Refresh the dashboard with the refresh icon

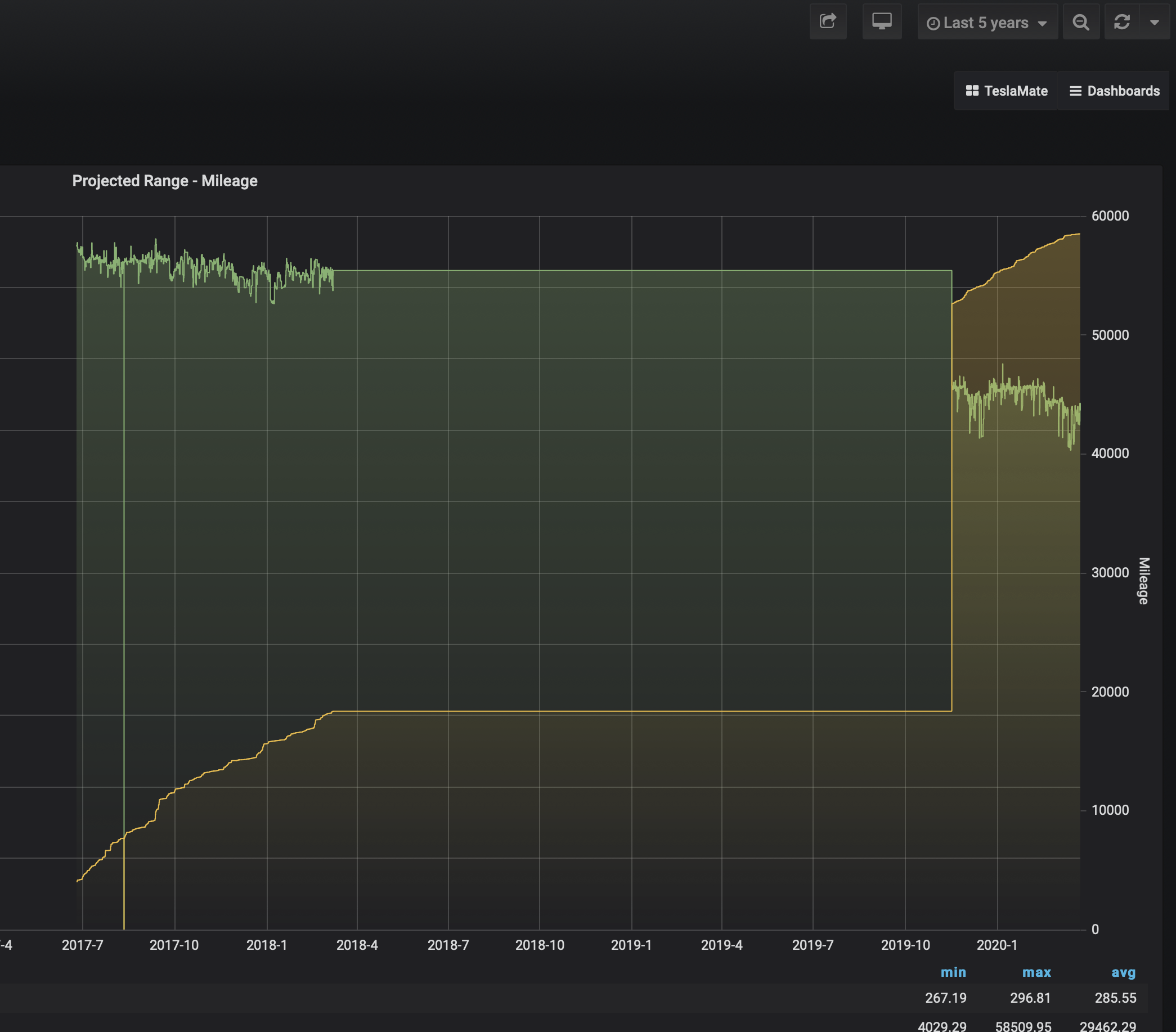click(x=1122, y=23)
